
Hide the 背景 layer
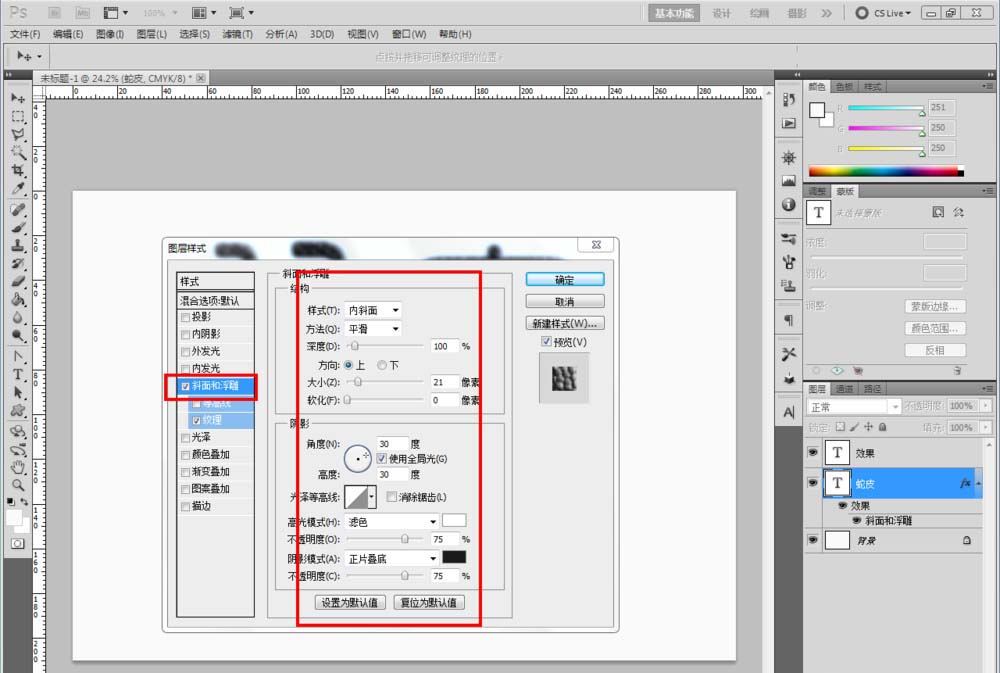(813, 540)
